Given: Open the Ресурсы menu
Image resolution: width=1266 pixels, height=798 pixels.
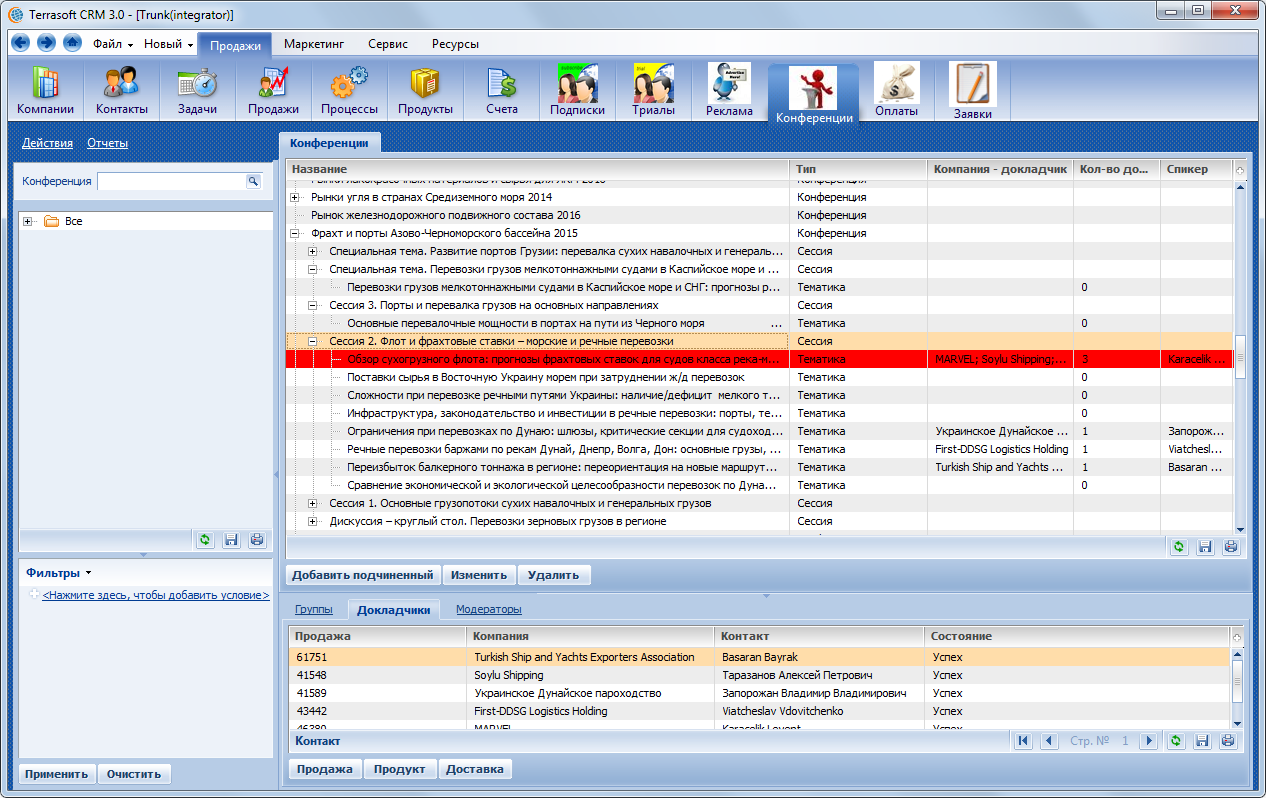Looking at the screenshot, I should (x=455, y=44).
